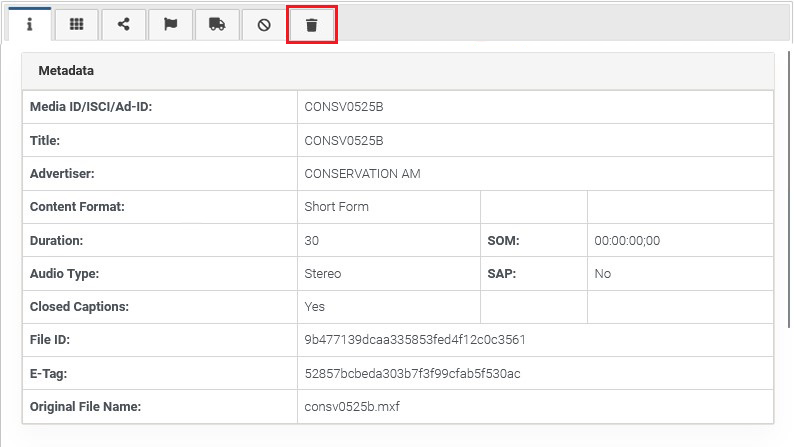Click the Duration: label
This screenshot has height=447, width=794.
(x=56, y=240)
